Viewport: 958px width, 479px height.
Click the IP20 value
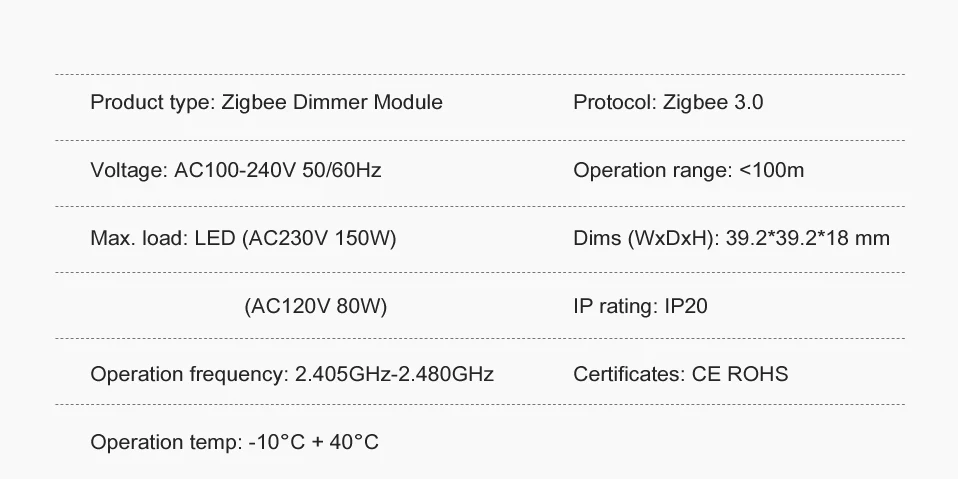pyautogui.click(x=686, y=306)
